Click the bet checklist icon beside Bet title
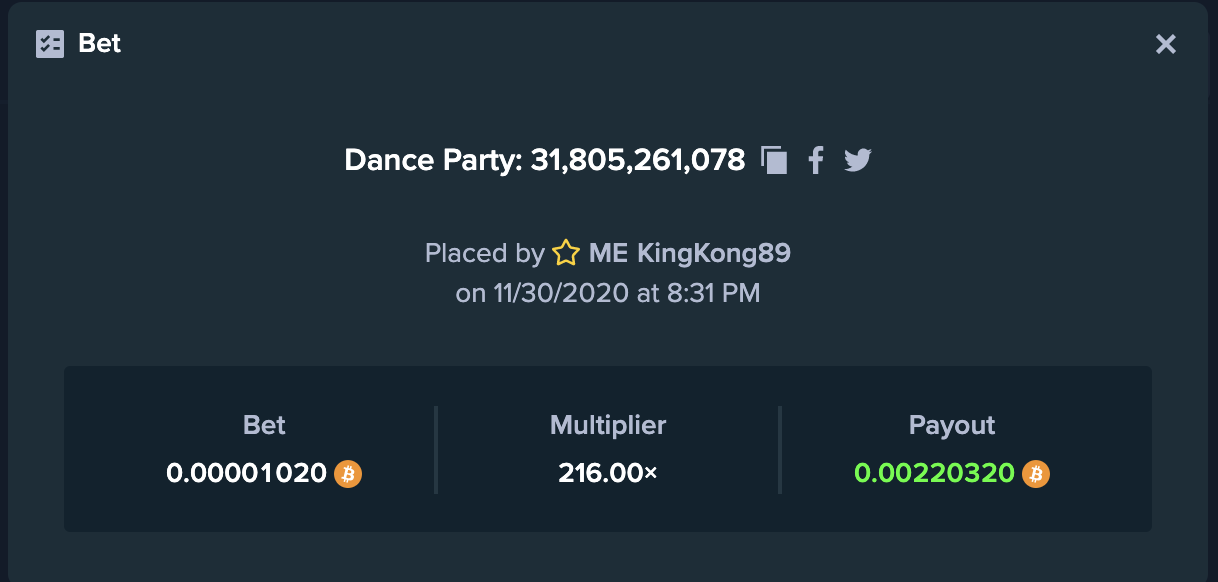Viewport: 1218px width, 582px height. [x=50, y=44]
